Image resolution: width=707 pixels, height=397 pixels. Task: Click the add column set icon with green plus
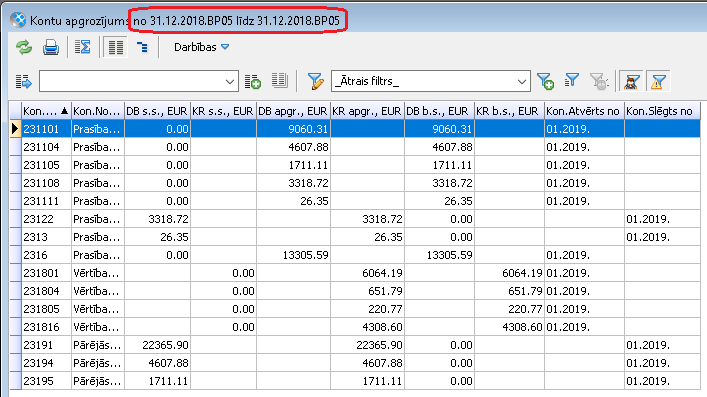(253, 81)
